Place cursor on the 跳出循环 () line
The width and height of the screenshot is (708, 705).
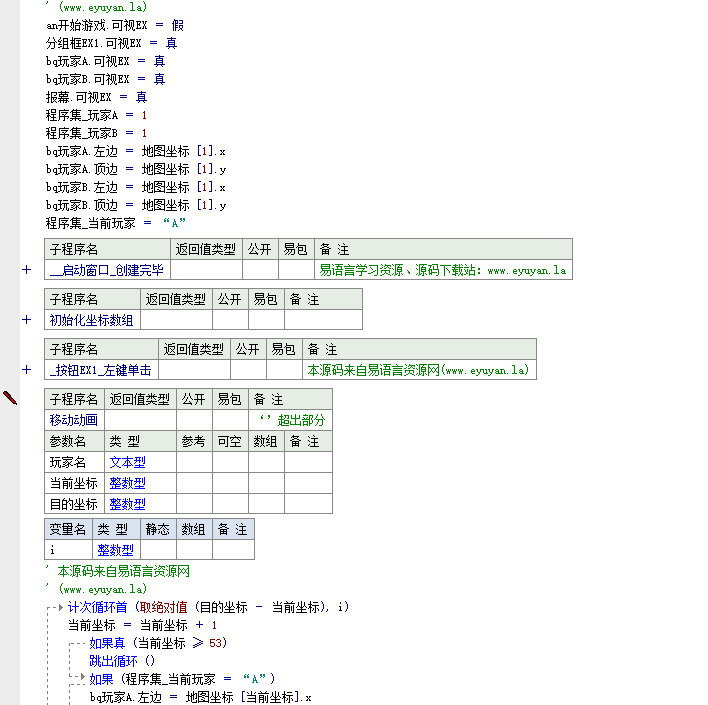coord(122,661)
